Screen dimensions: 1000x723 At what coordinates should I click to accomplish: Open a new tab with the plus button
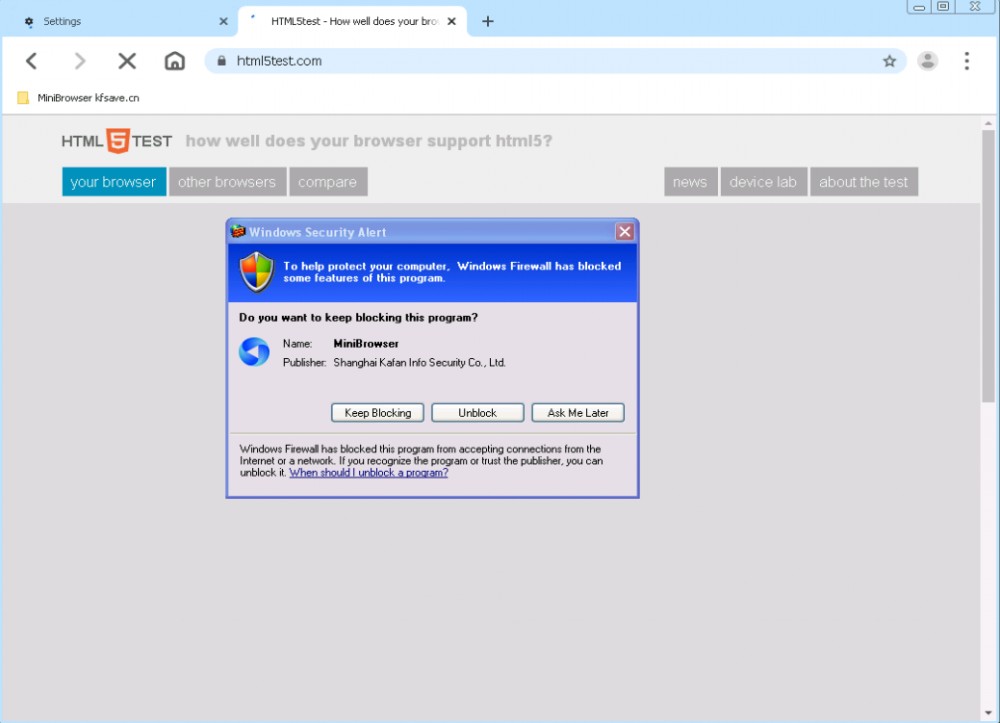click(x=488, y=20)
